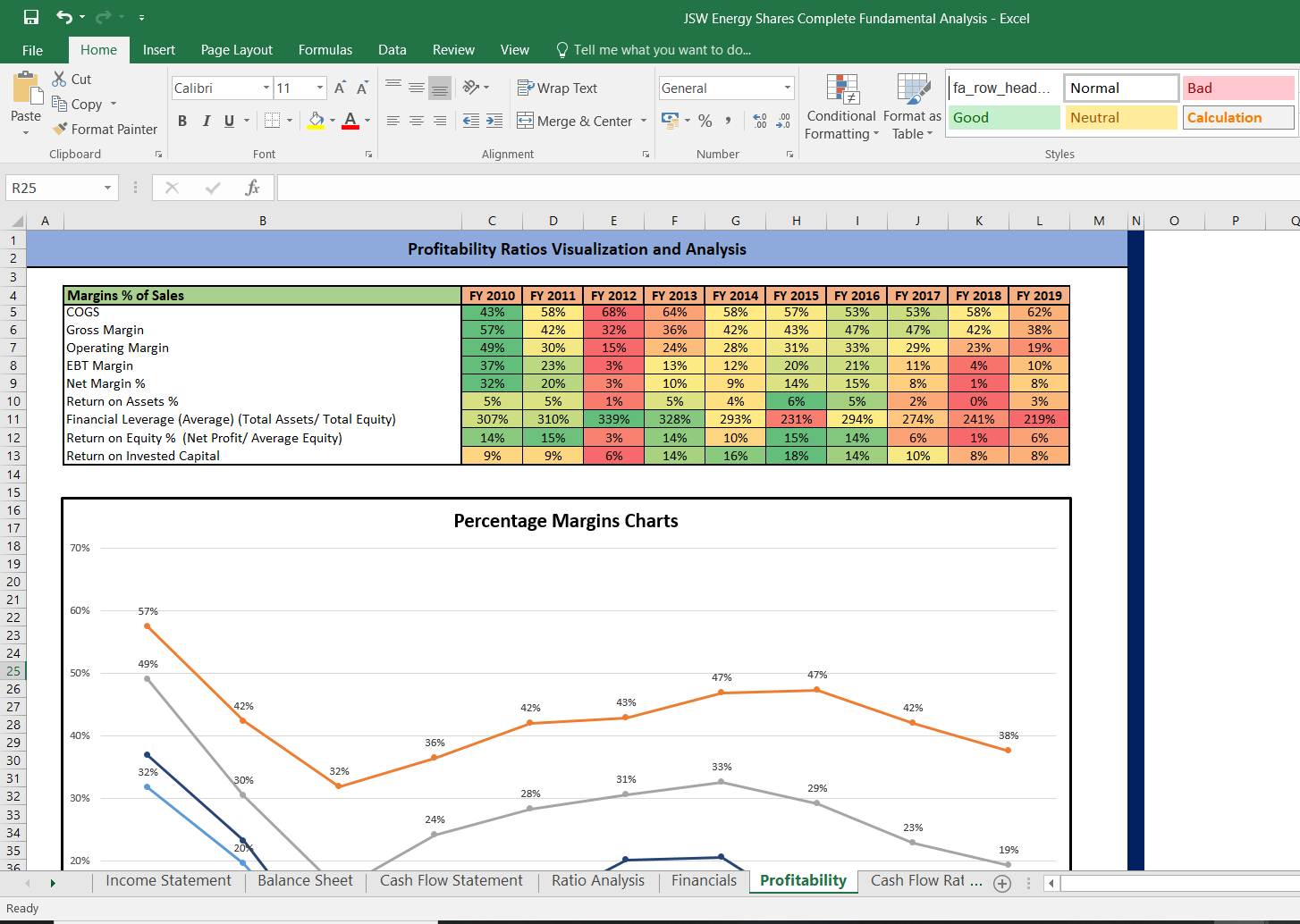Decrease the cell indent
This screenshot has height=924, width=1300.
tap(471, 121)
